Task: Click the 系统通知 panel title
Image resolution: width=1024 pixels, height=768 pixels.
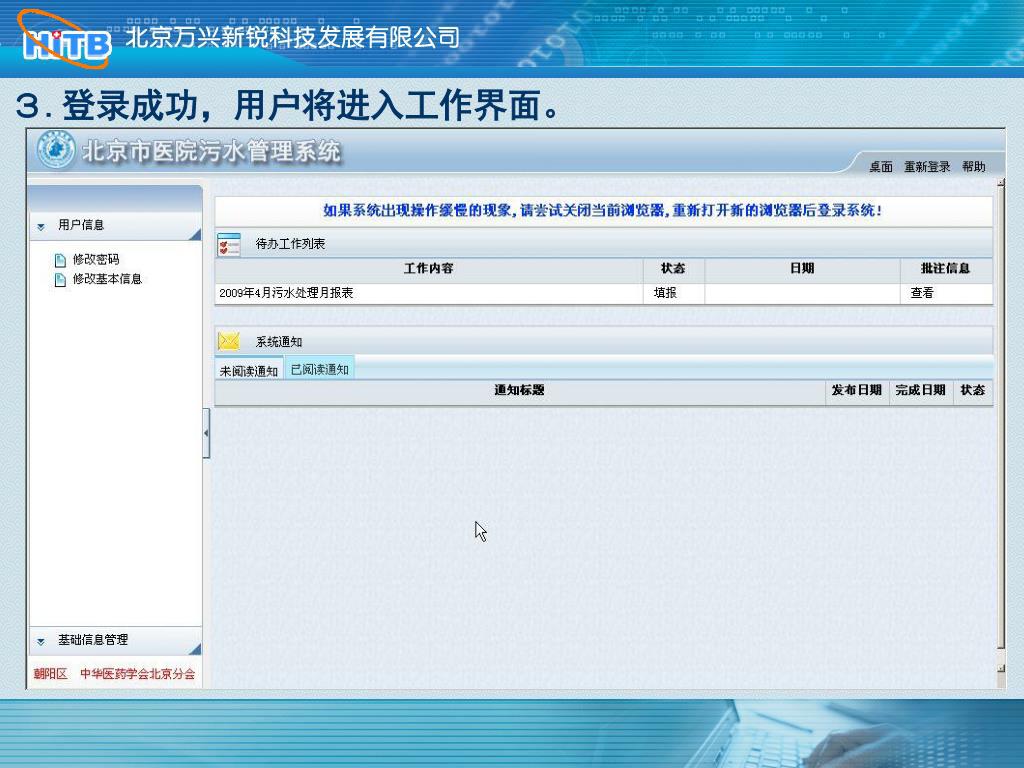Action: 278,342
